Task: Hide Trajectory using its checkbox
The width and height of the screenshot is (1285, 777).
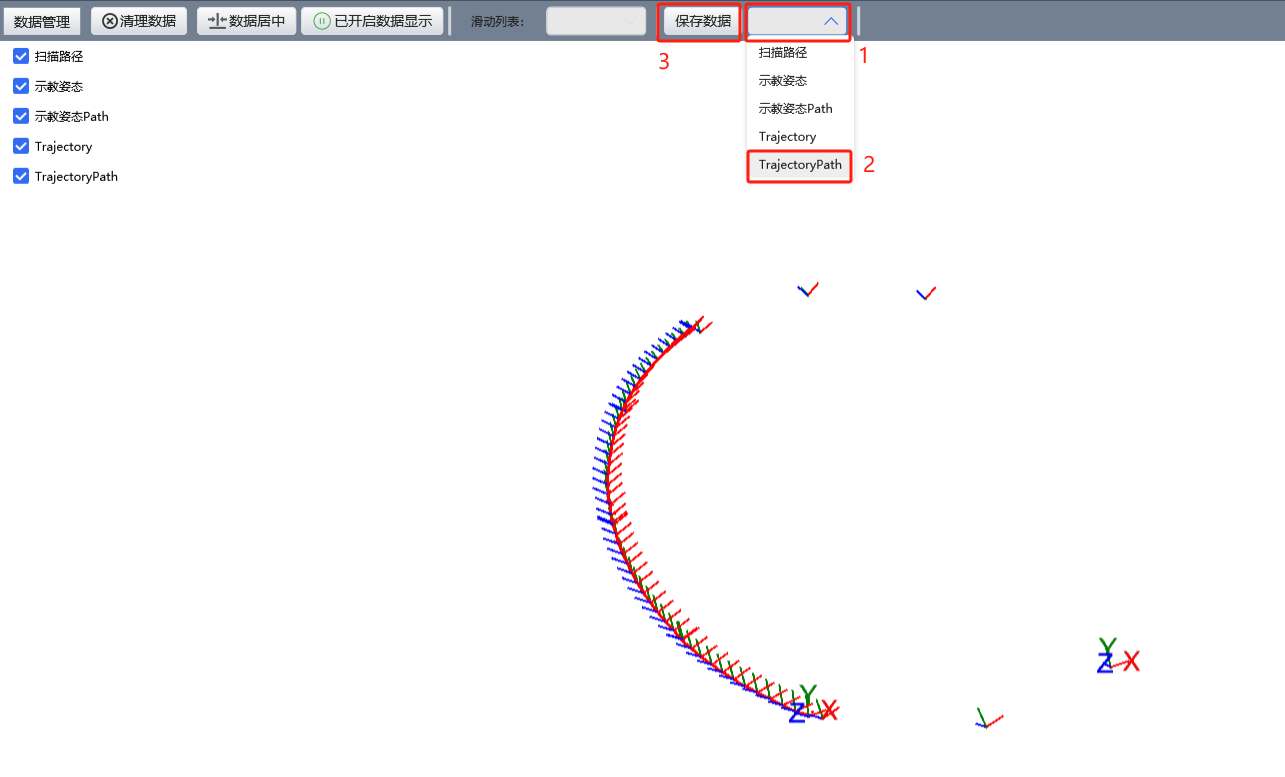Action: point(21,146)
